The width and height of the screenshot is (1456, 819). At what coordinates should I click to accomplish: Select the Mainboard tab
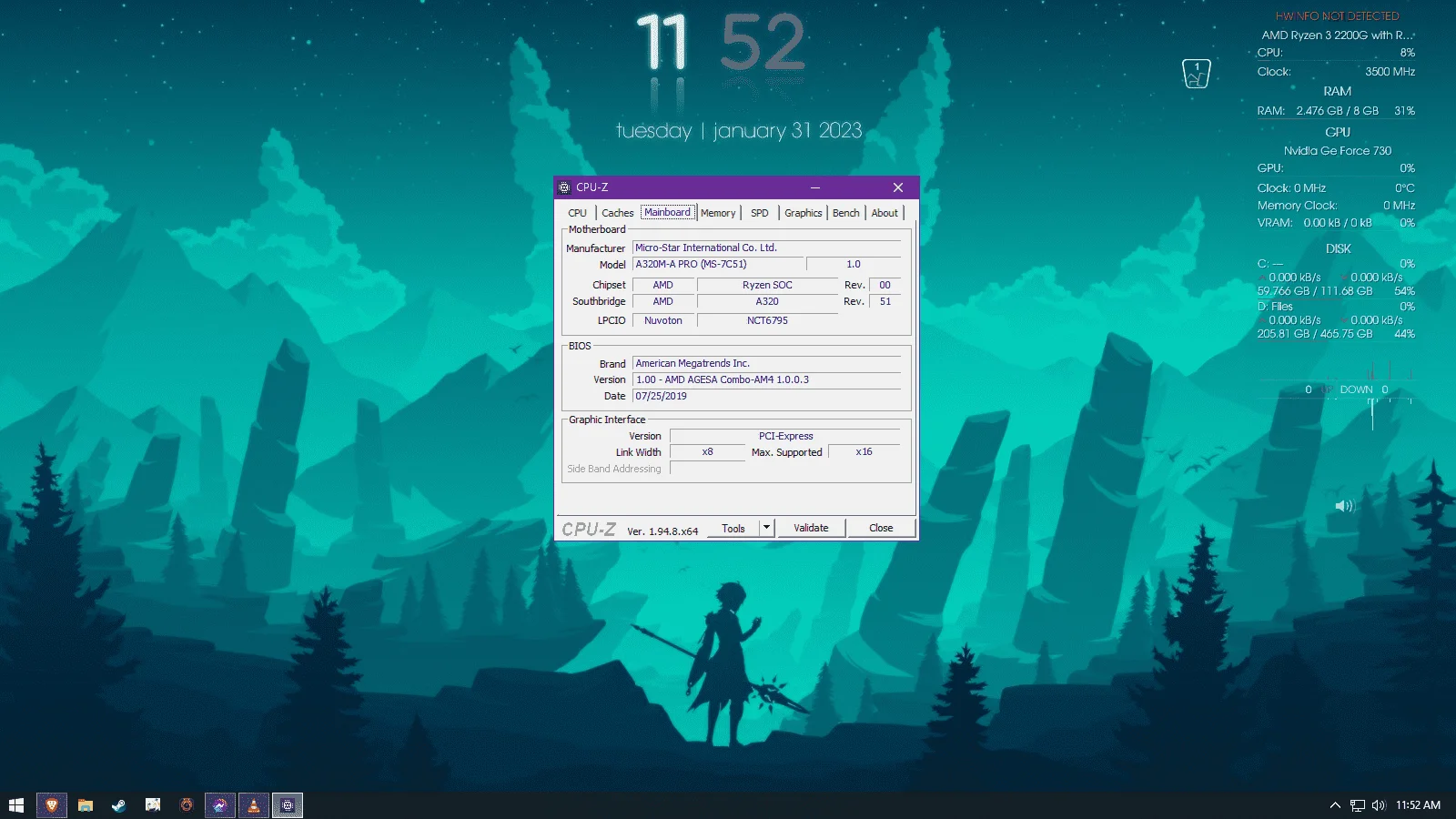click(x=668, y=212)
